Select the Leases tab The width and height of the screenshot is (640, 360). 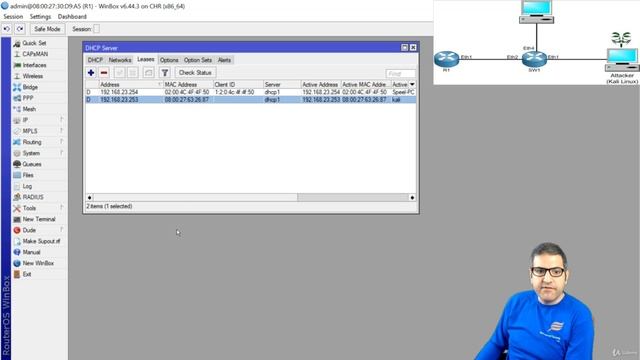pyautogui.click(x=146, y=60)
